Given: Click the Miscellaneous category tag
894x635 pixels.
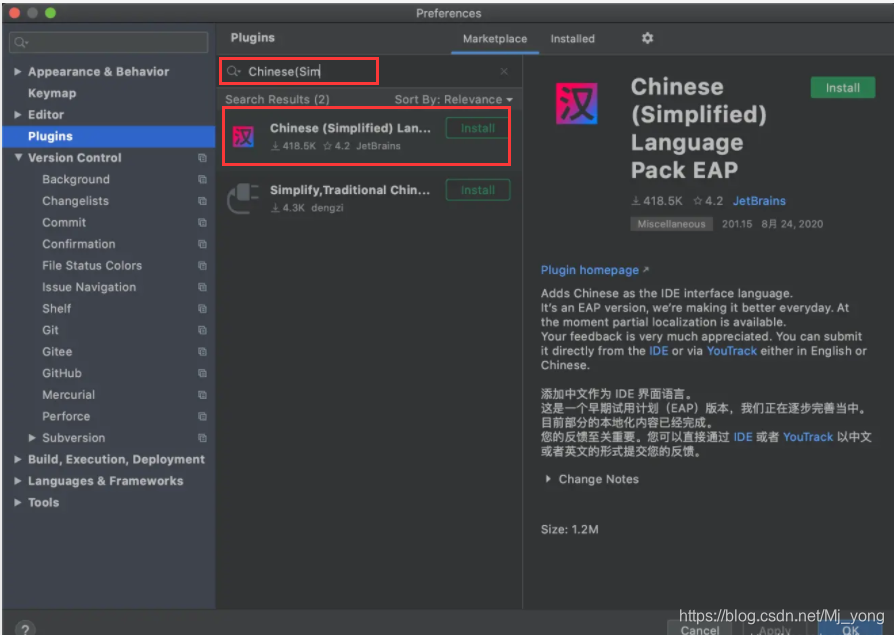Looking at the screenshot, I should coord(671,224).
